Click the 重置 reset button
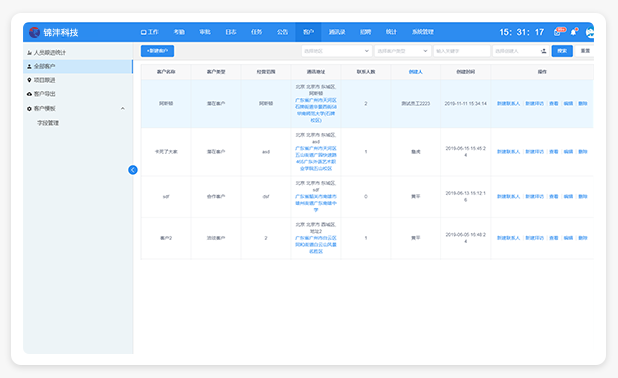Screen dimensions: 618x378 585,51
